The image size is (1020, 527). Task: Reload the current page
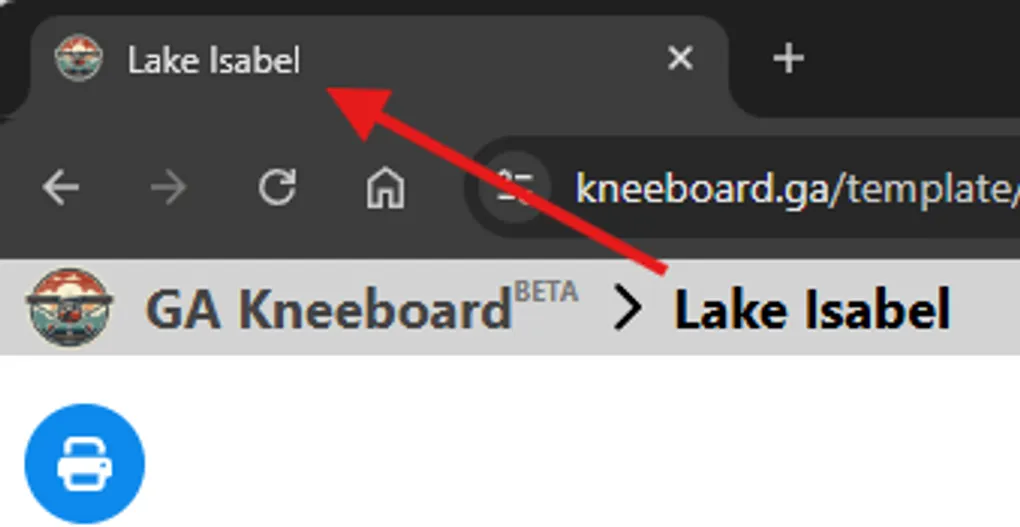pos(277,187)
